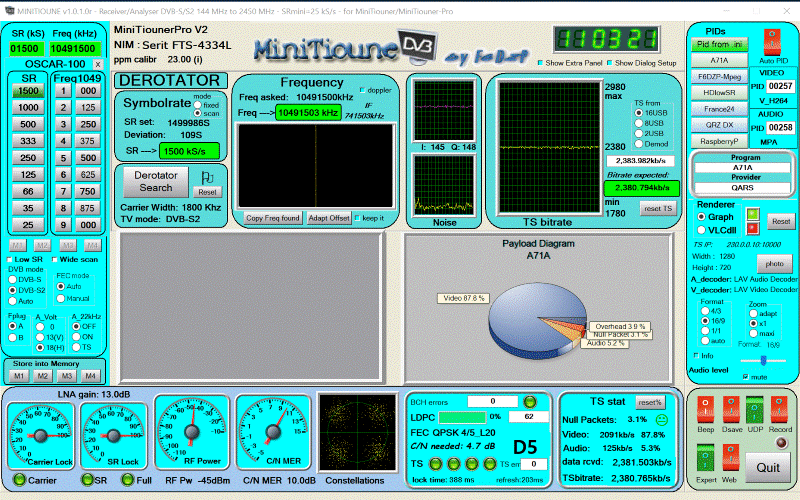Click the red square button in Renderer
The width and height of the screenshot is (800, 500).
pyautogui.click(x=753, y=228)
